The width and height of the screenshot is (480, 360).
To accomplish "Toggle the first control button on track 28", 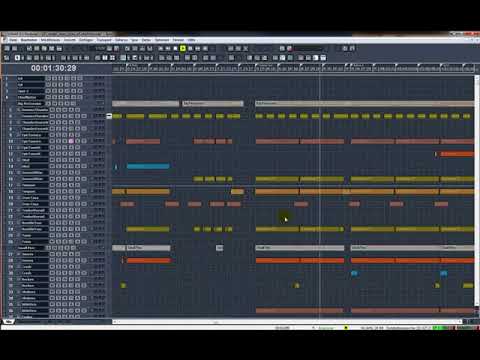I will coord(52,260).
